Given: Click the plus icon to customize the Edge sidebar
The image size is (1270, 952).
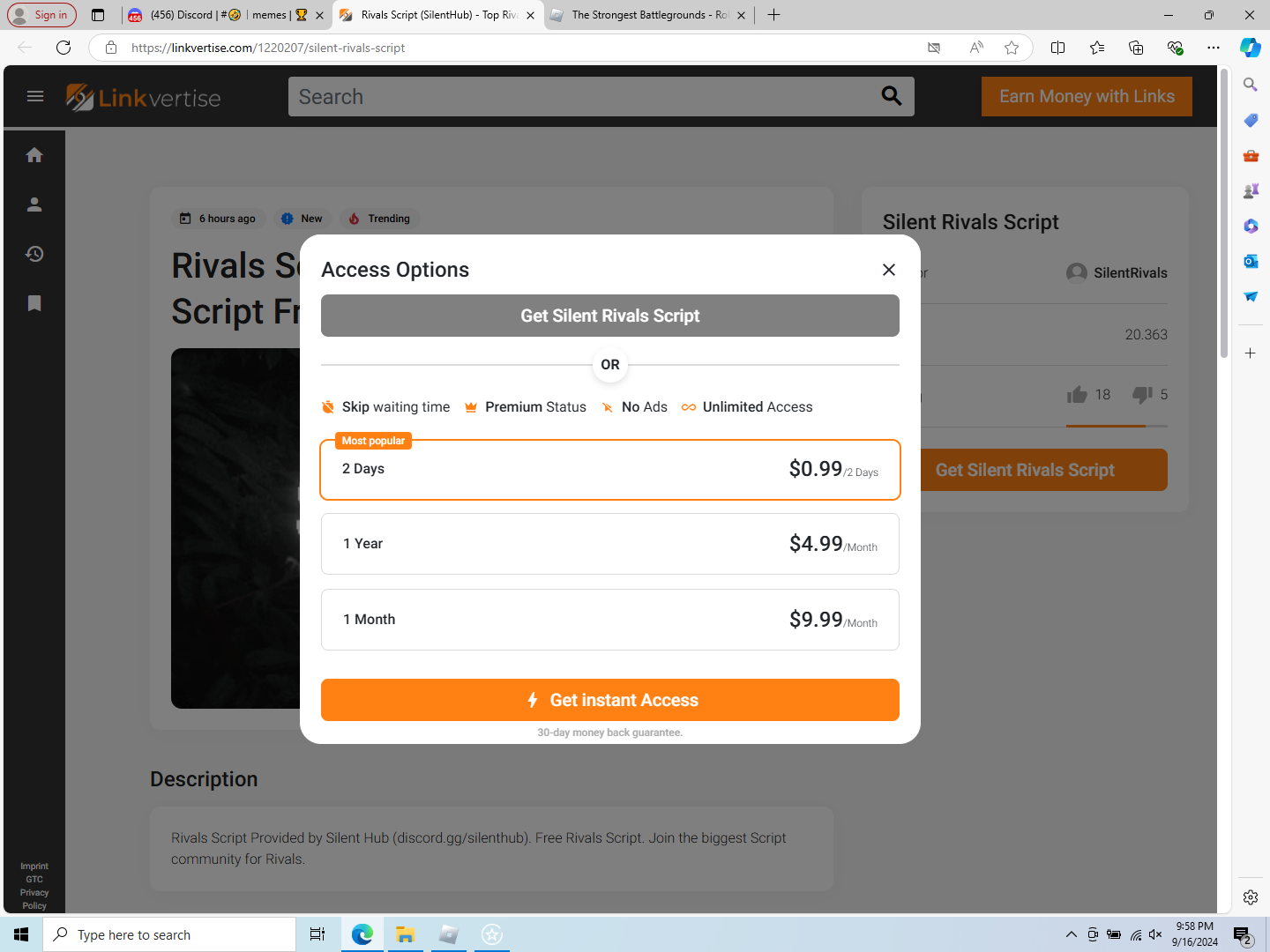Looking at the screenshot, I should tap(1251, 353).
